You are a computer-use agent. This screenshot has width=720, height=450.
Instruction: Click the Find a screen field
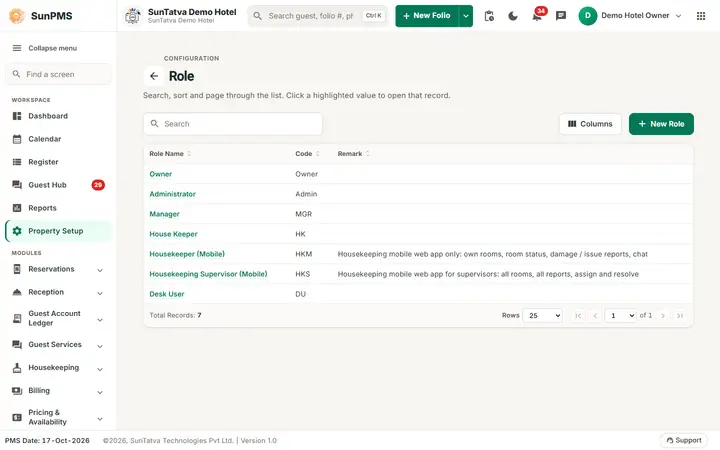point(58,74)
